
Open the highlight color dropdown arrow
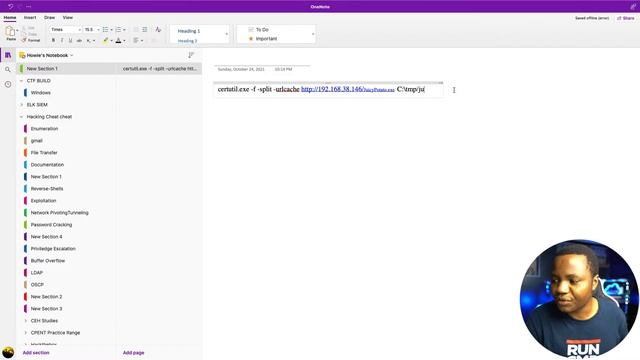click(x=111, y=40)
